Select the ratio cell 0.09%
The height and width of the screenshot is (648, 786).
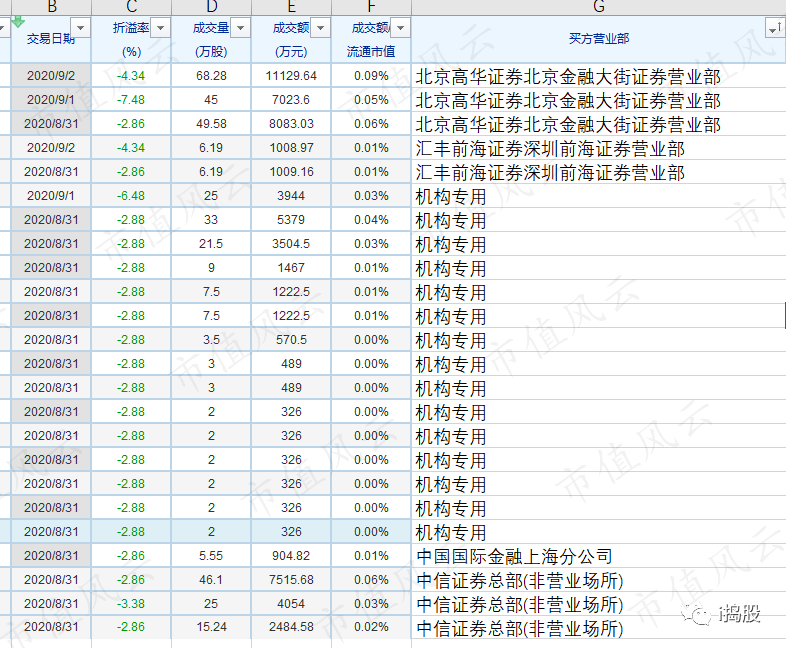(371, 76)
